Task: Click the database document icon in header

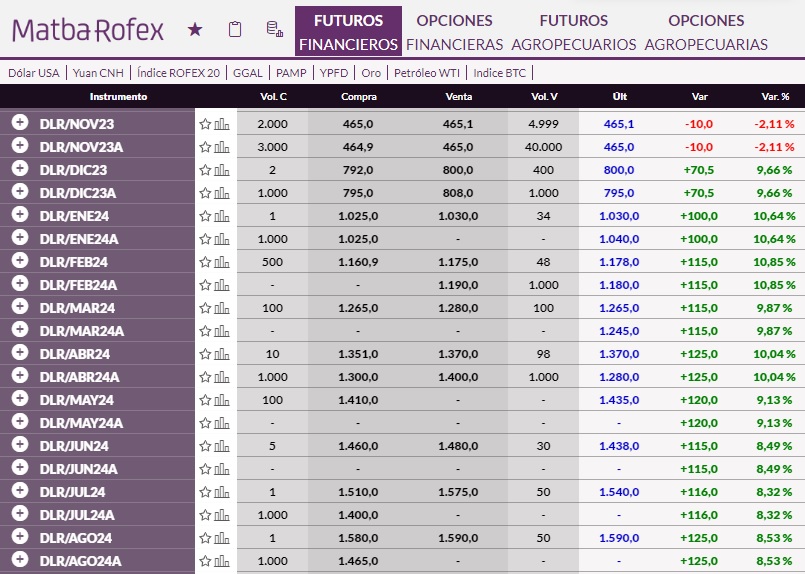Action: [x=273, y=30]
